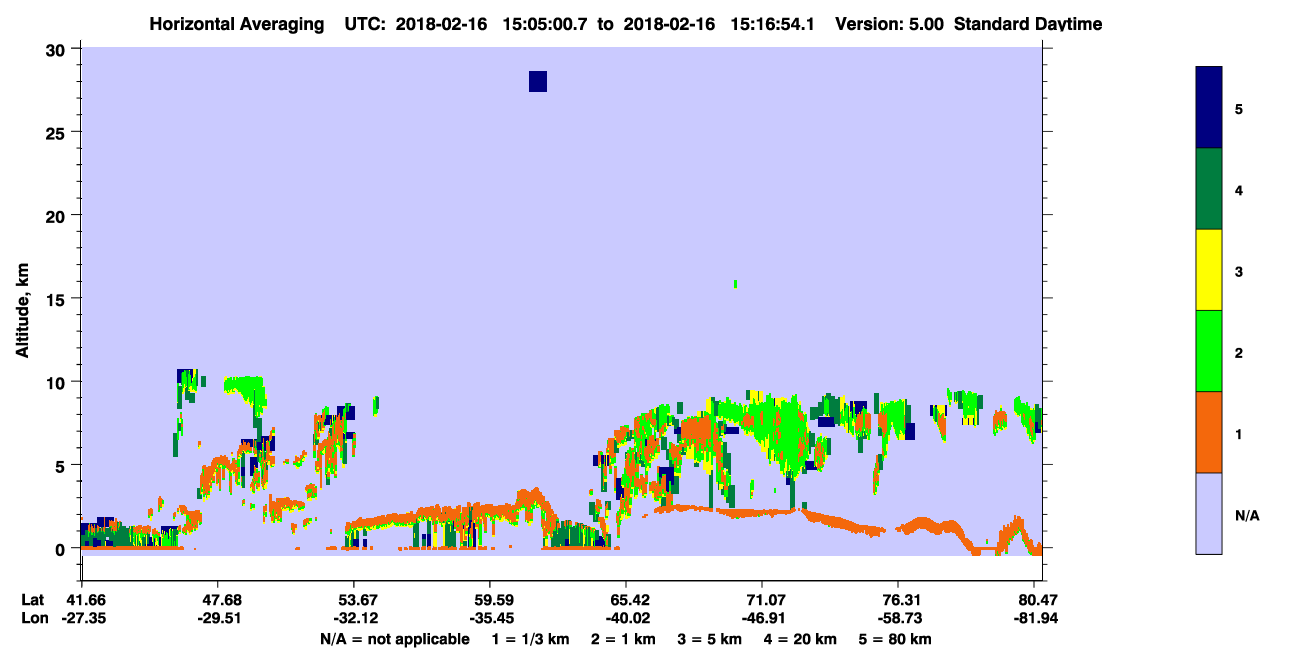This screenshot has height=667, width=1300.
Task: Click the colorbar label 4
Action: point(1239,190)
